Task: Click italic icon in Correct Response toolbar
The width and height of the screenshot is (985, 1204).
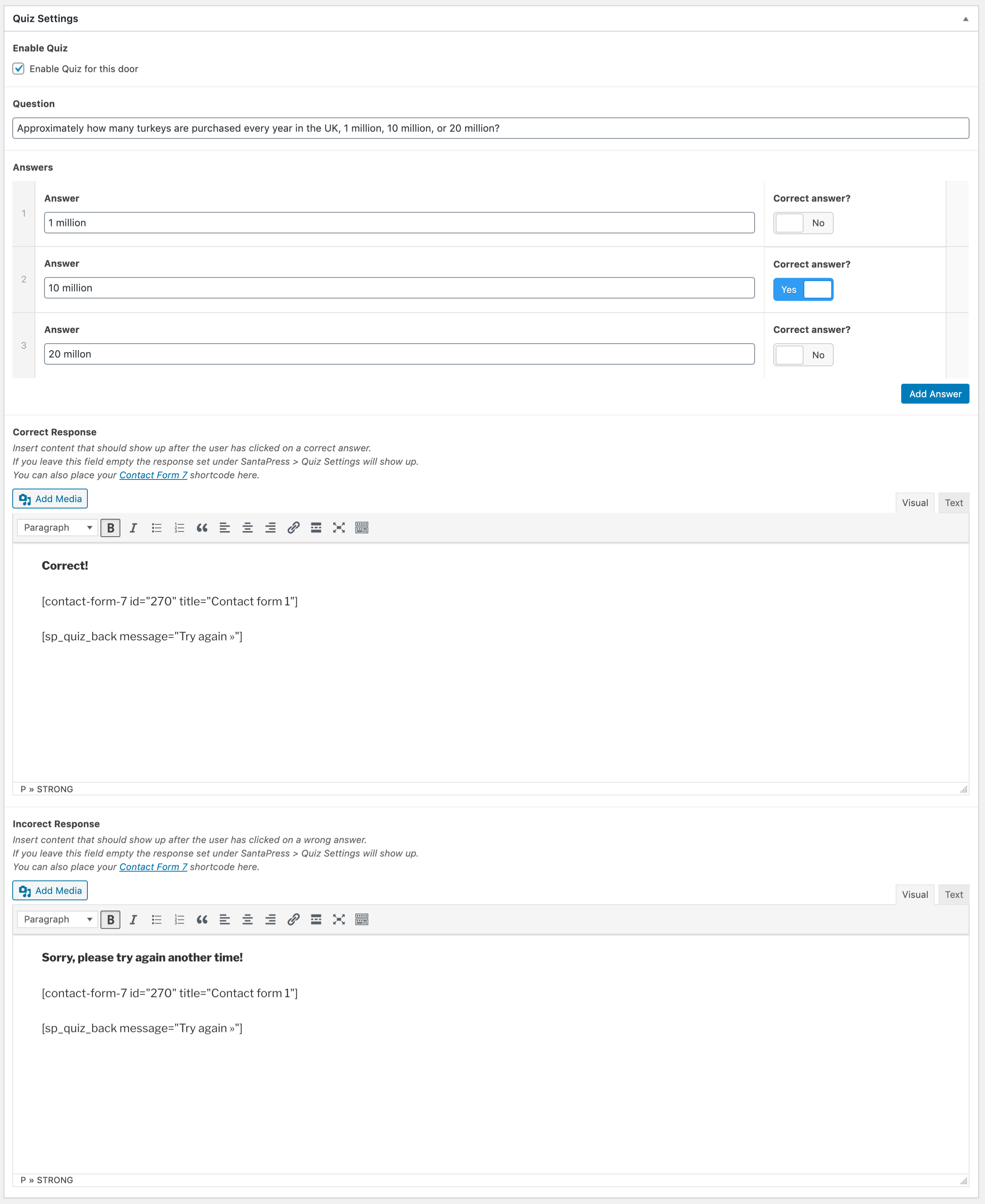Action: pyautogui.click(x=133, y=528)
